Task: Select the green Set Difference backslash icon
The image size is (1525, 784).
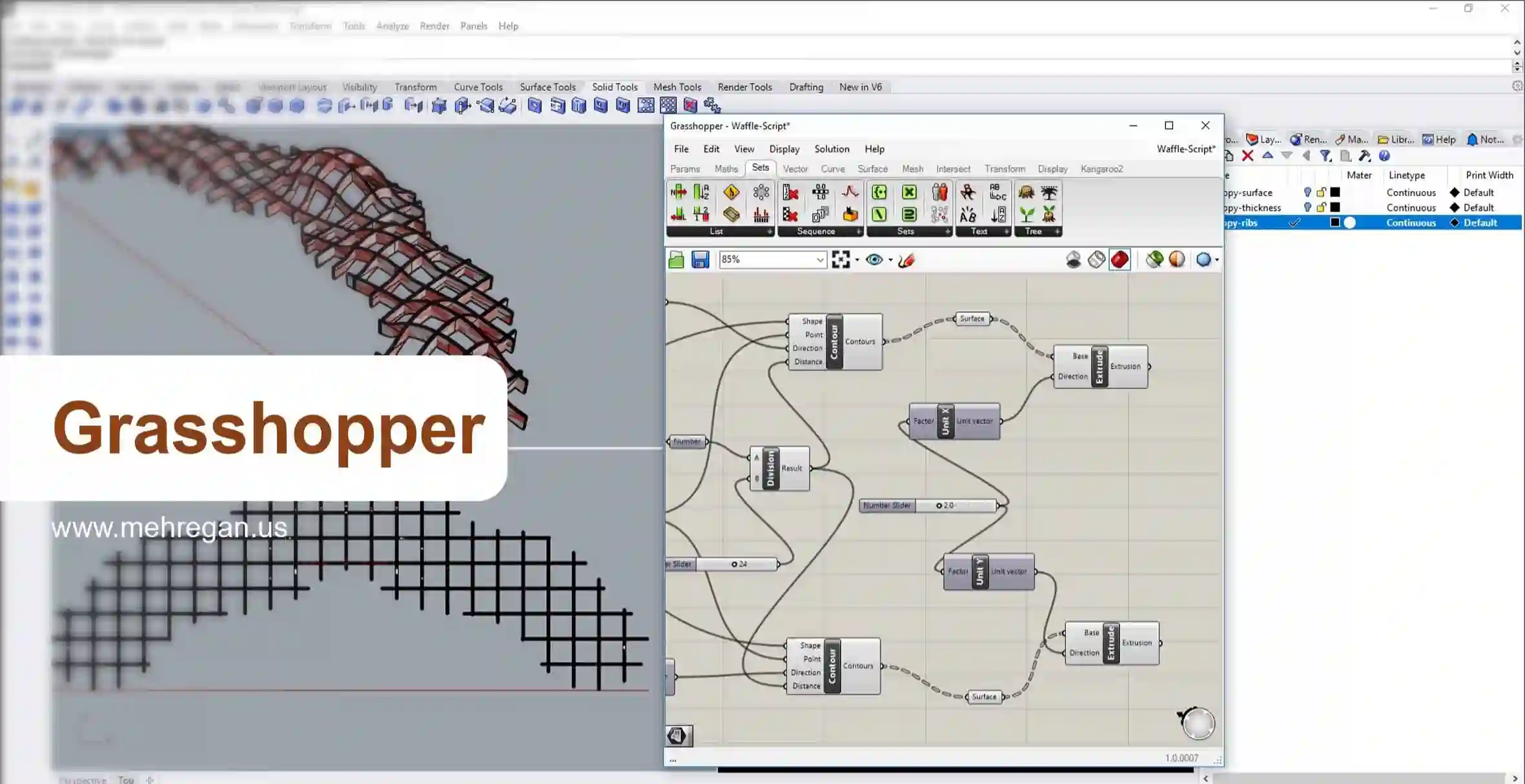Action: click(x=879, y=214)
